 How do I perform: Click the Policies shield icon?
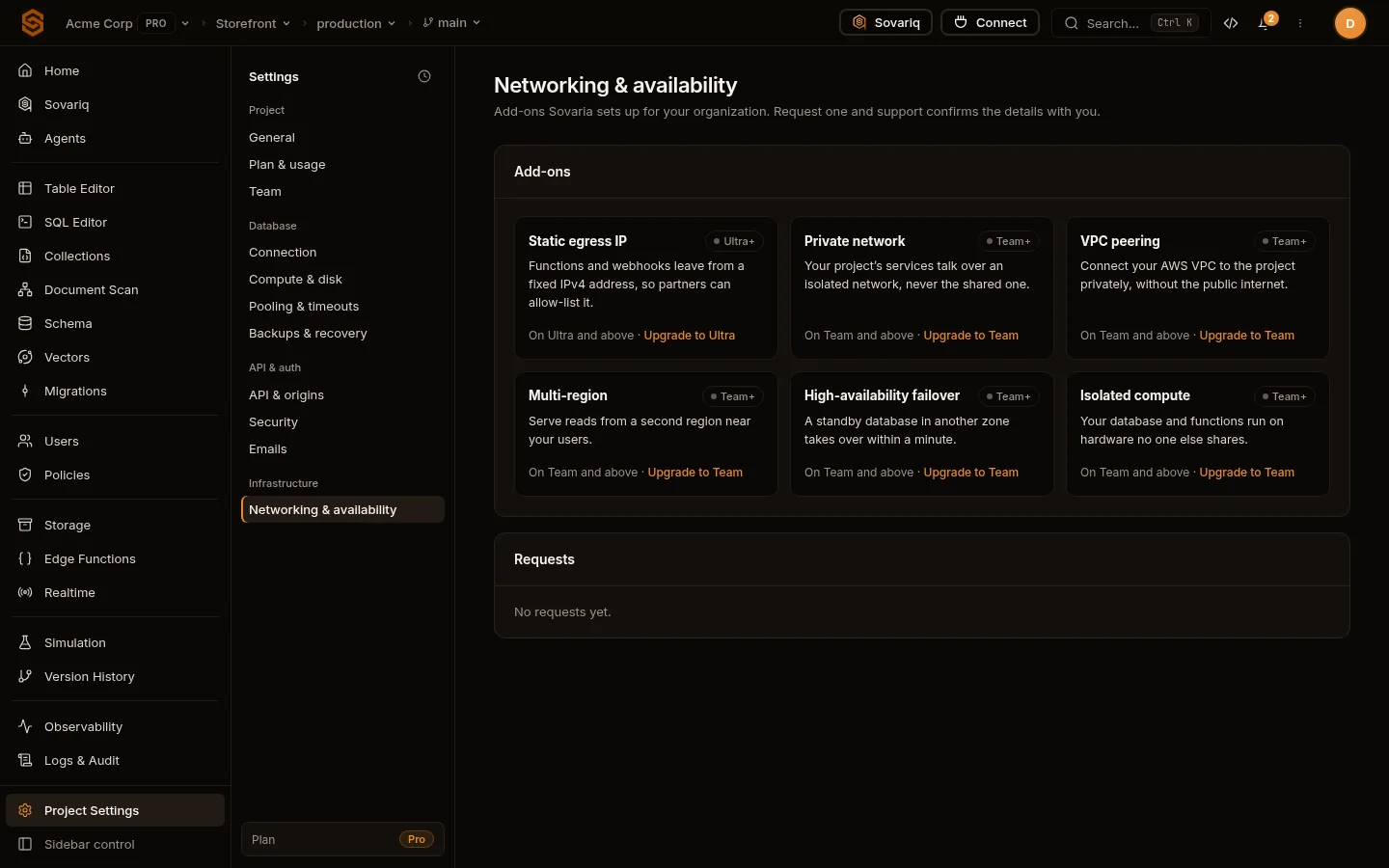pyautogui.click(x=25, y=475)
